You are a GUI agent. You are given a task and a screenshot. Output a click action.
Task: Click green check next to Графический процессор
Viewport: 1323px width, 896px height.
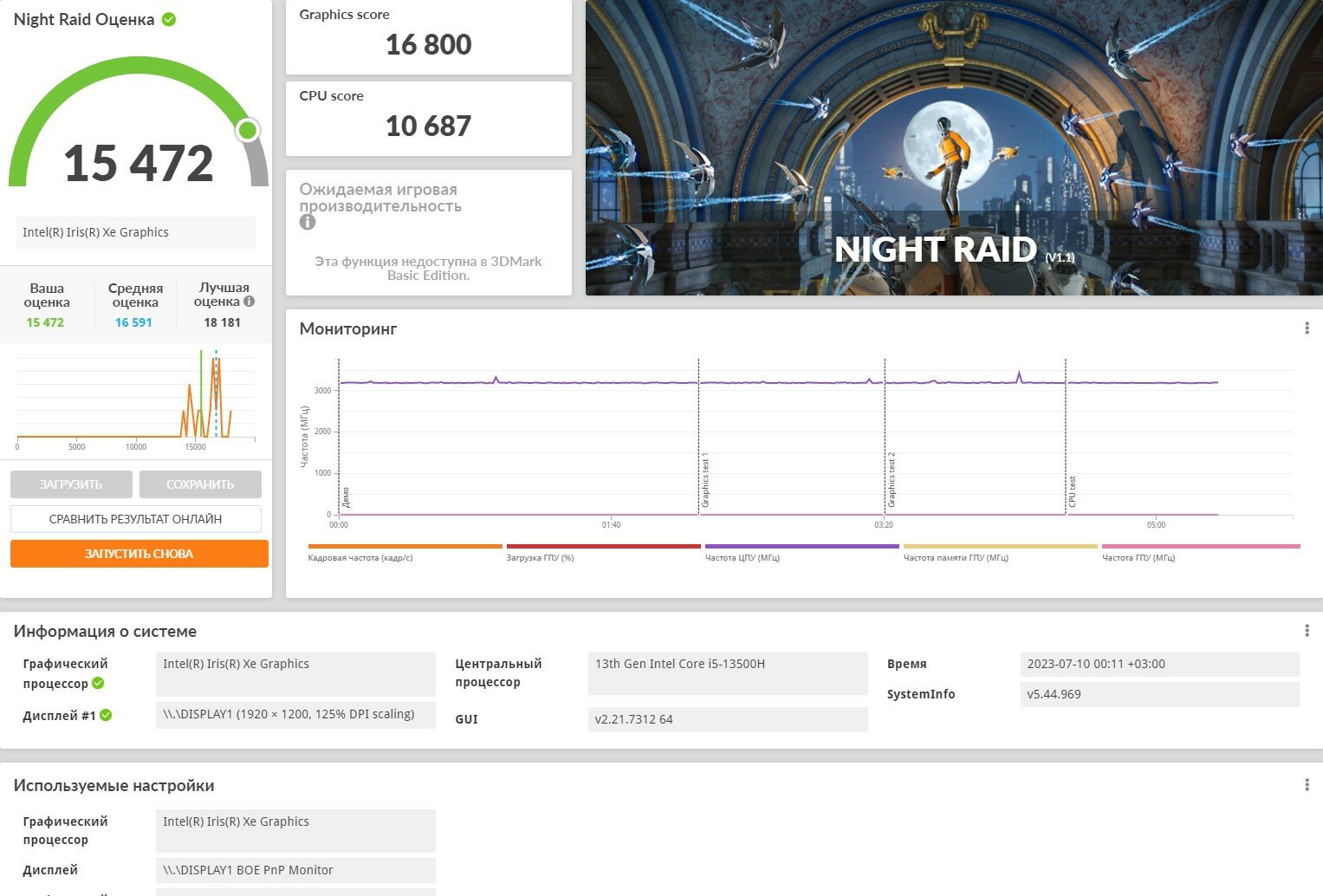[98, 684]
